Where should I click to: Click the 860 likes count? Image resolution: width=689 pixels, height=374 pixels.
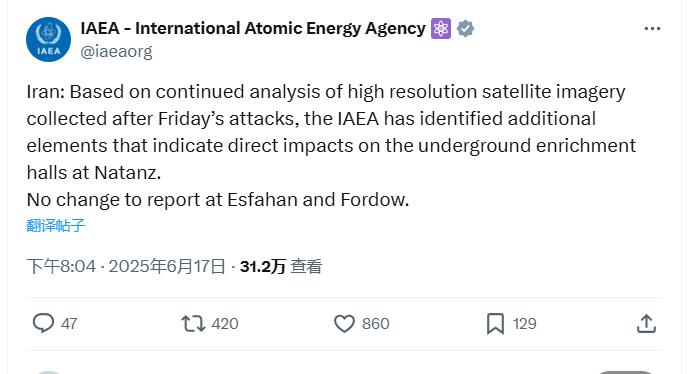376,324
